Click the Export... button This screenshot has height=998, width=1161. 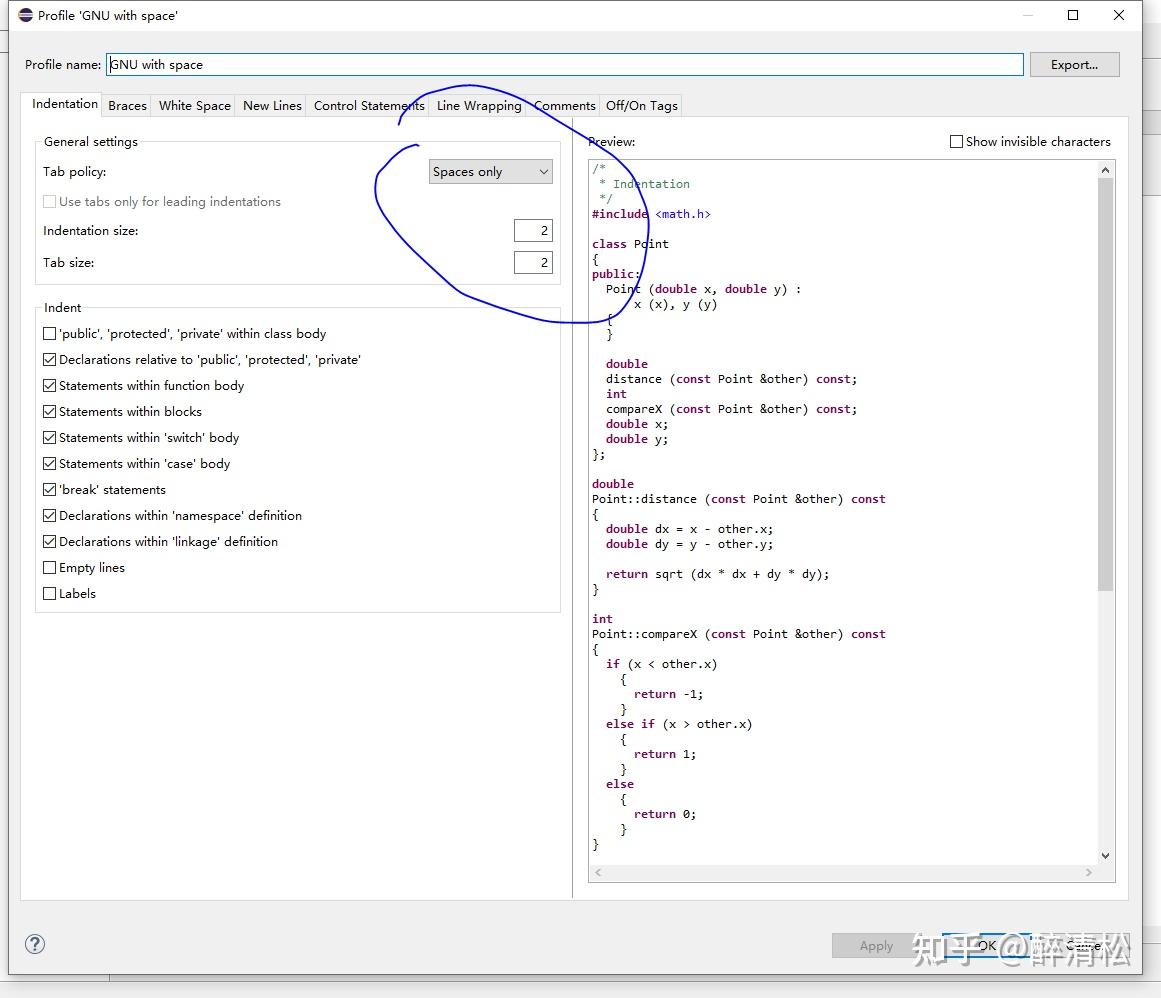(1074, 65)
